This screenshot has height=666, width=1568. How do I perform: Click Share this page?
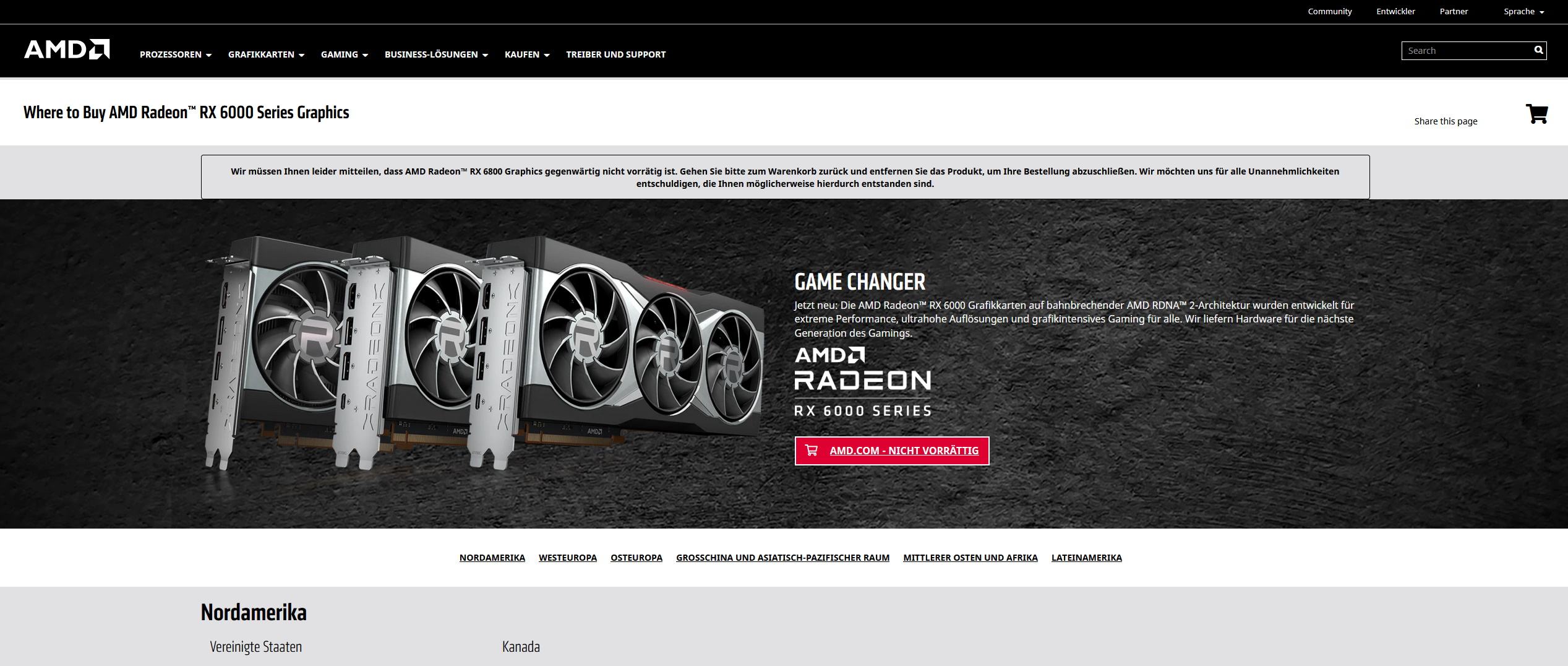click(x=1446, y=121)
